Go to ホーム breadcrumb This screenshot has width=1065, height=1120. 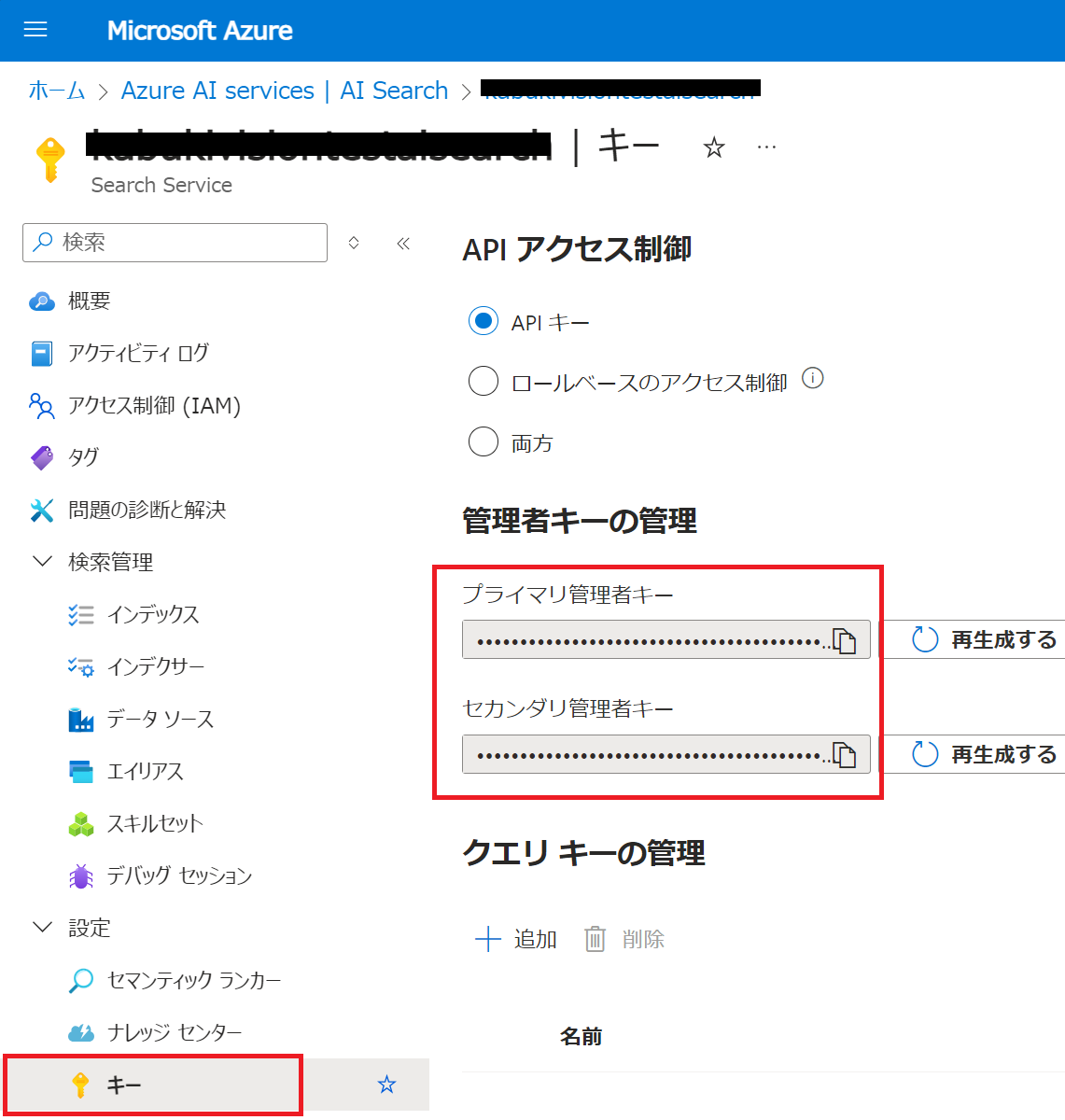pos(56,91)
